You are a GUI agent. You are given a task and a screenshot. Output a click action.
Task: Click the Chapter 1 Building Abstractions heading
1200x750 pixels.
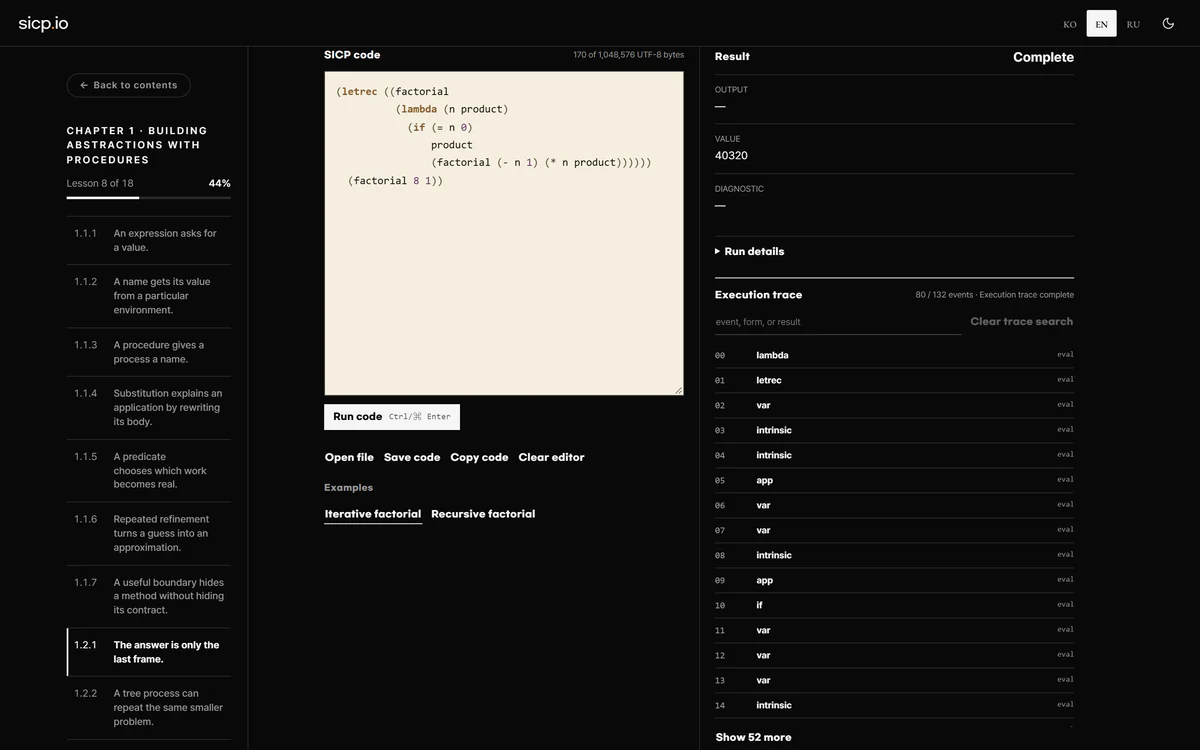coord(137,145)
